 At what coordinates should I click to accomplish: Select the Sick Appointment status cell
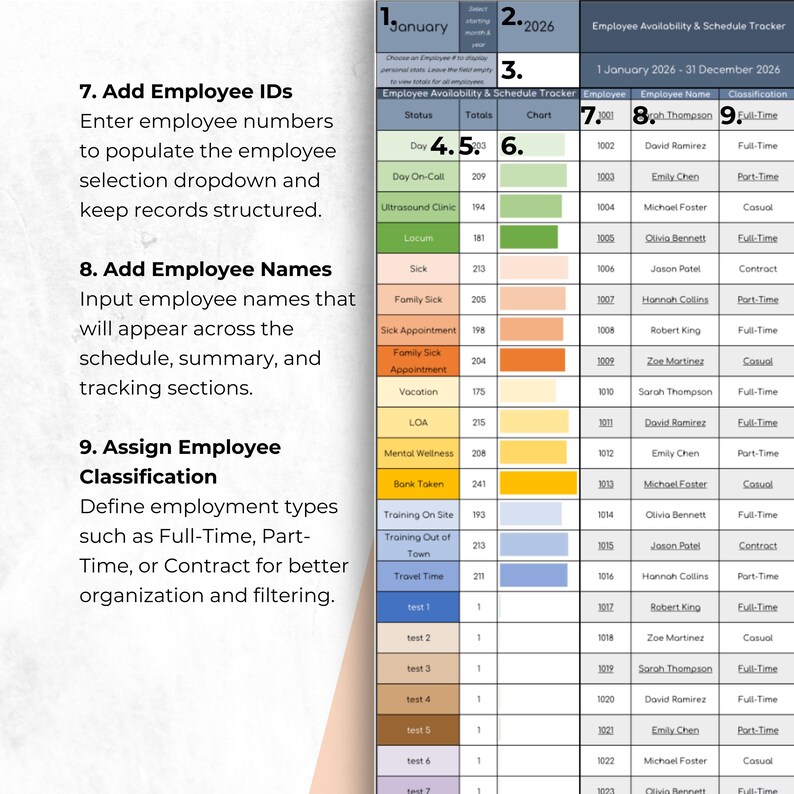418,330
